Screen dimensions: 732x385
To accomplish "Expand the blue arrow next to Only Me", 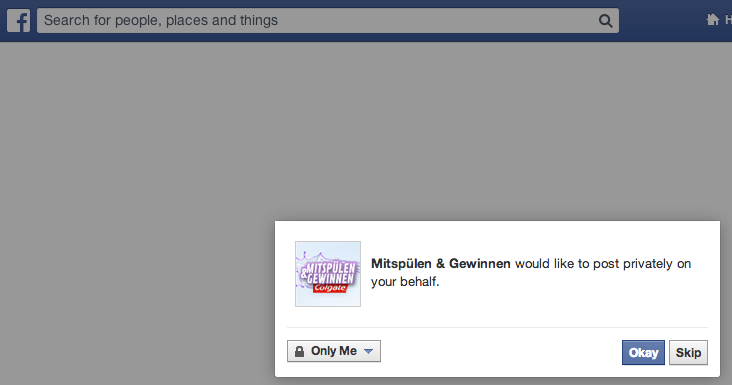I will 368,351.
